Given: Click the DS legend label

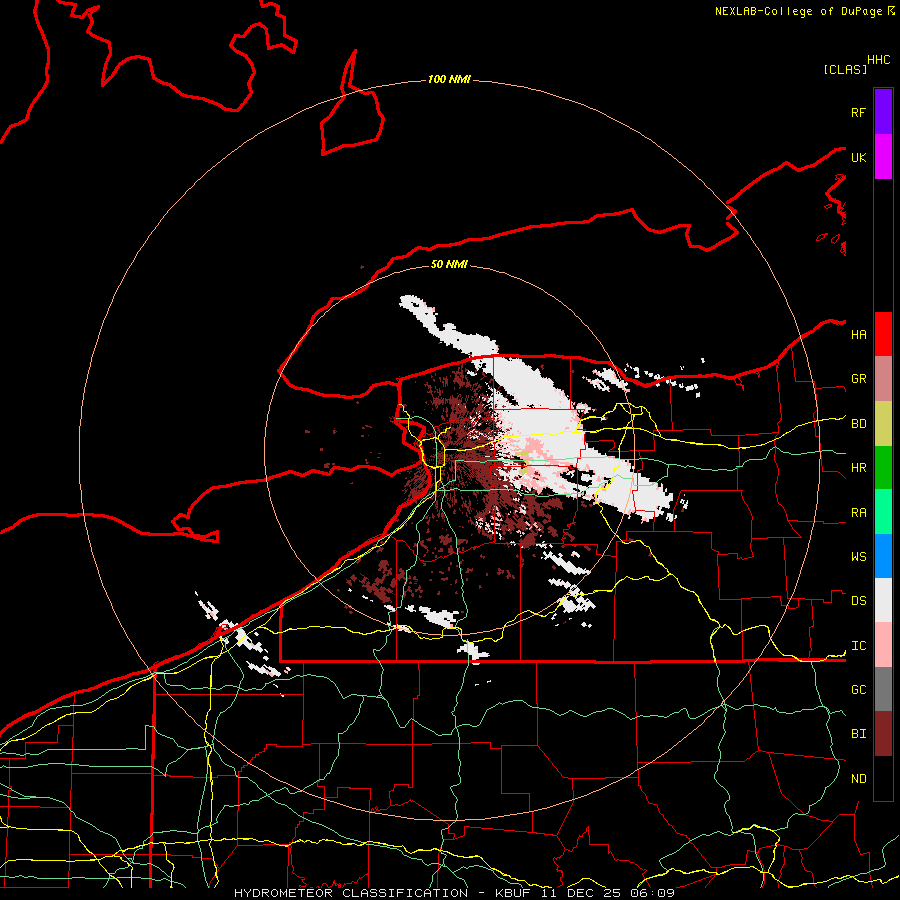Looking at the screenshot, I should (x=858, y=601).
